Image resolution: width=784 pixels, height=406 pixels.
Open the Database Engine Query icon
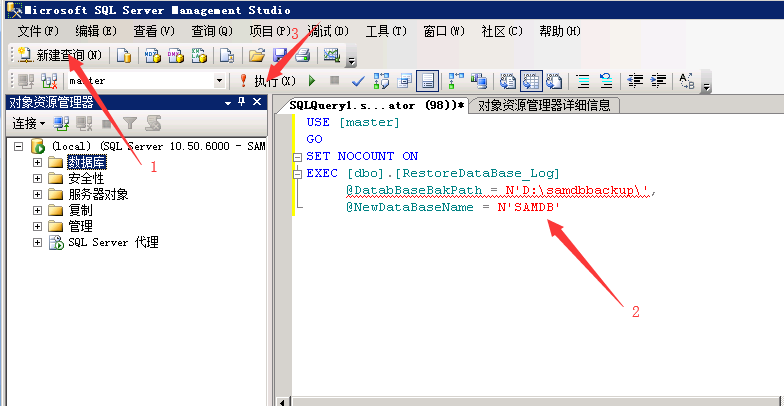coord(124,56)
